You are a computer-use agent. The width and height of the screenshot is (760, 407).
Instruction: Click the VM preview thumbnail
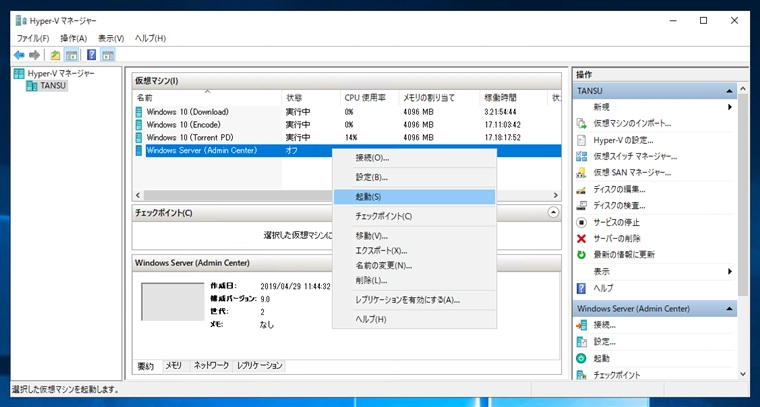tap(173, 302)
